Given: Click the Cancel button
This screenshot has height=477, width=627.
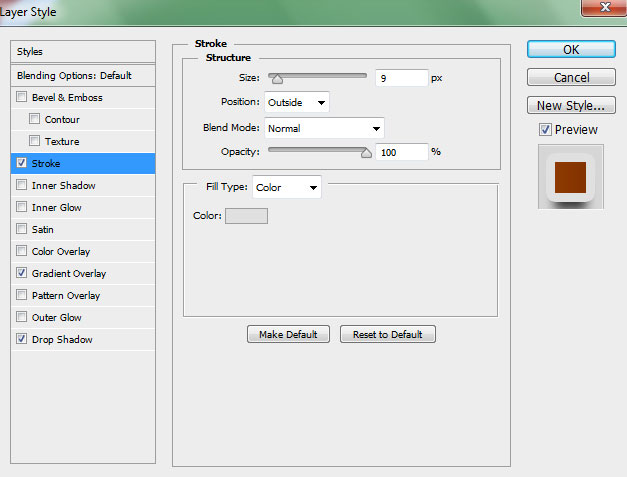Looking at the screenshot, I should pos(571,77).
